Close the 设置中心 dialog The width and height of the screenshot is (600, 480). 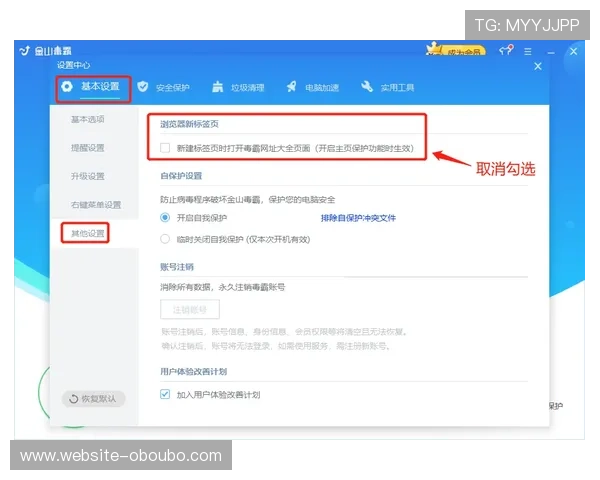538,66
